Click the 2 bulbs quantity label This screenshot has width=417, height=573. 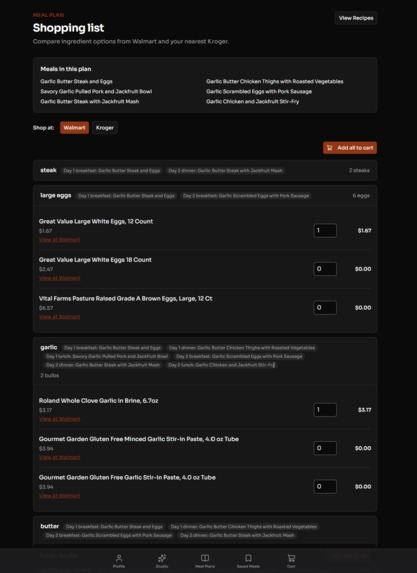pos(50,375)
